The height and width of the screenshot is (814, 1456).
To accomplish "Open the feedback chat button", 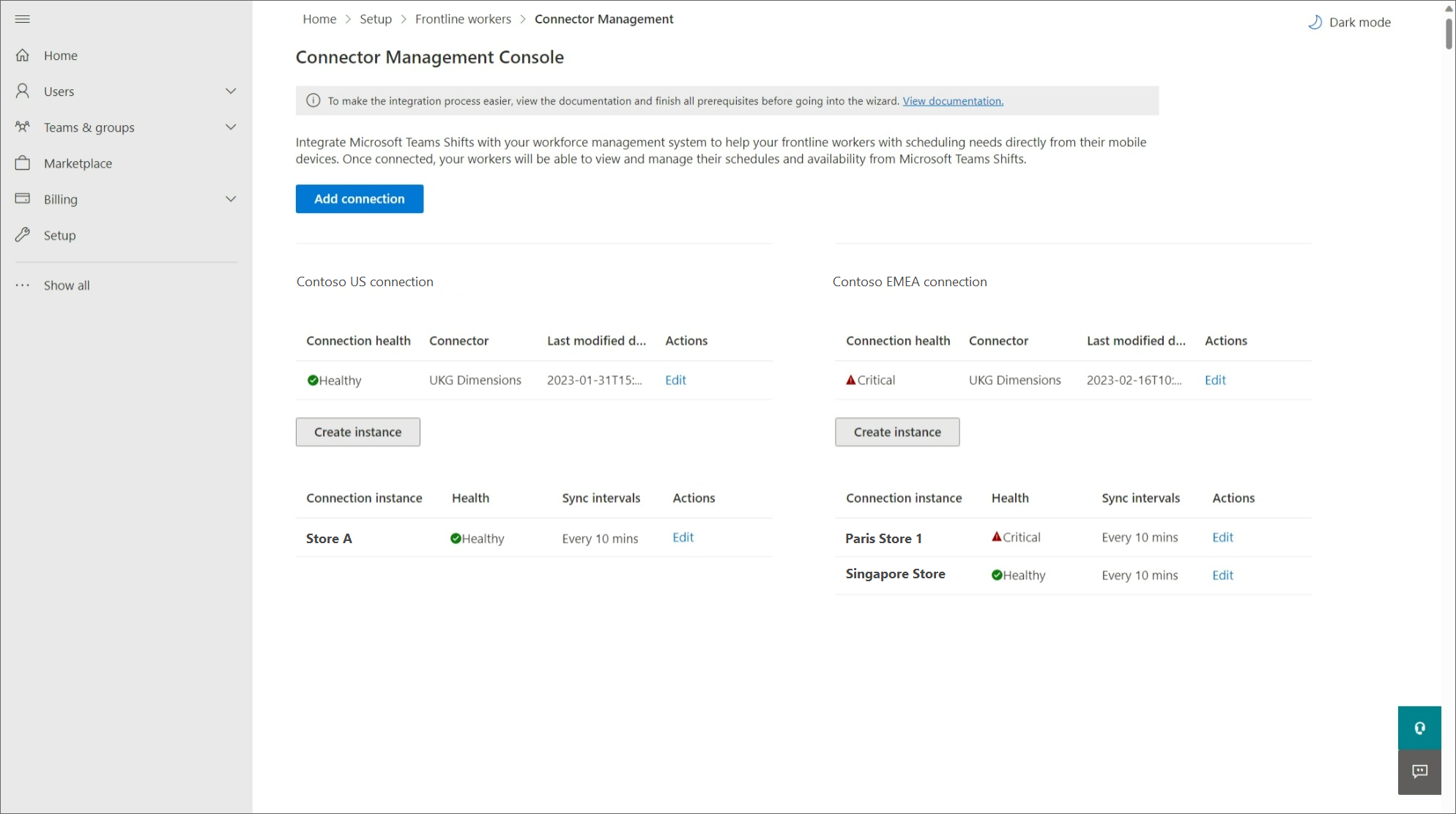I will [x=1419, y=772].
